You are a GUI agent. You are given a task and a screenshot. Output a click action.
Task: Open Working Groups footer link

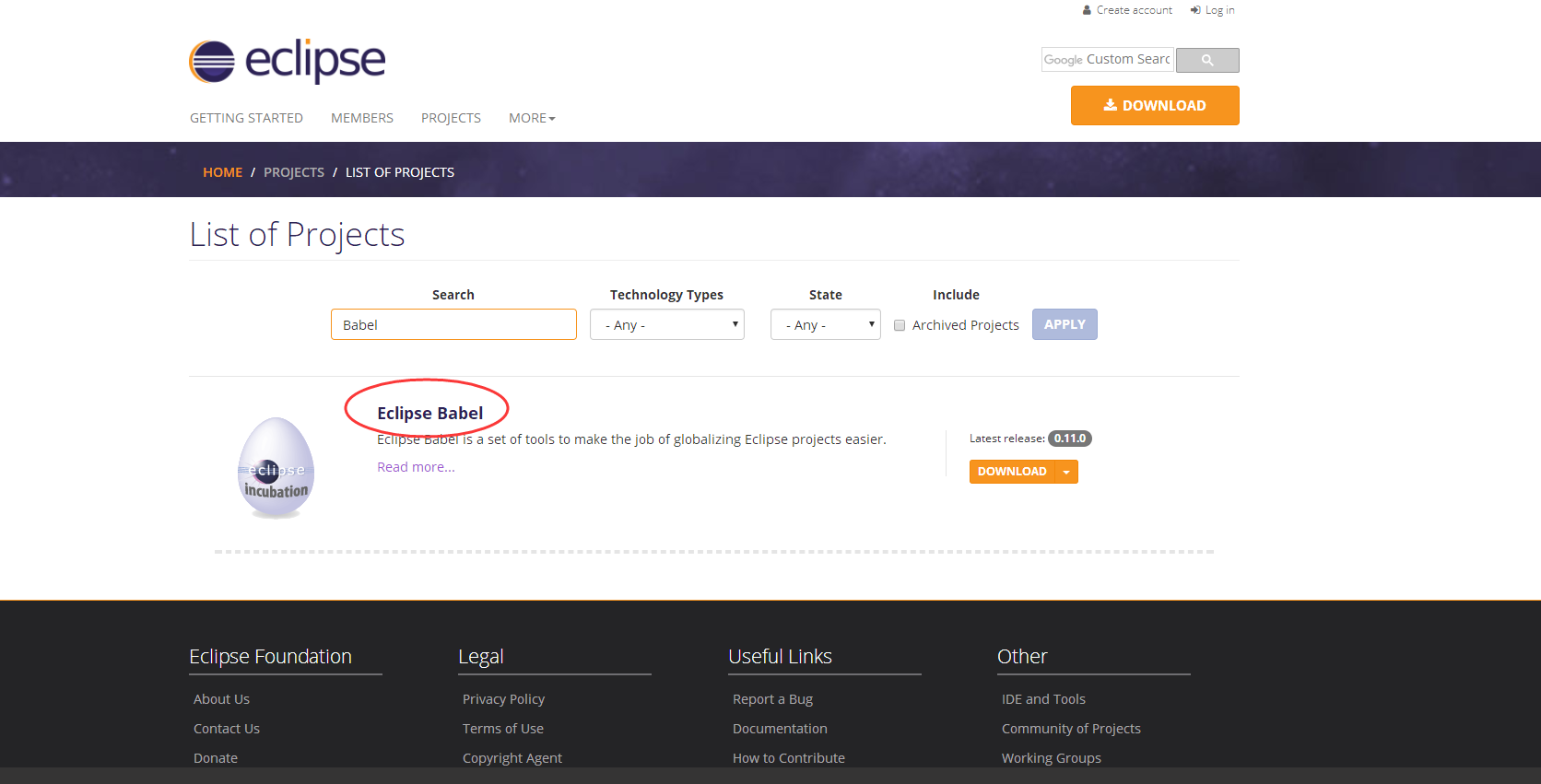coord(1052,758)
